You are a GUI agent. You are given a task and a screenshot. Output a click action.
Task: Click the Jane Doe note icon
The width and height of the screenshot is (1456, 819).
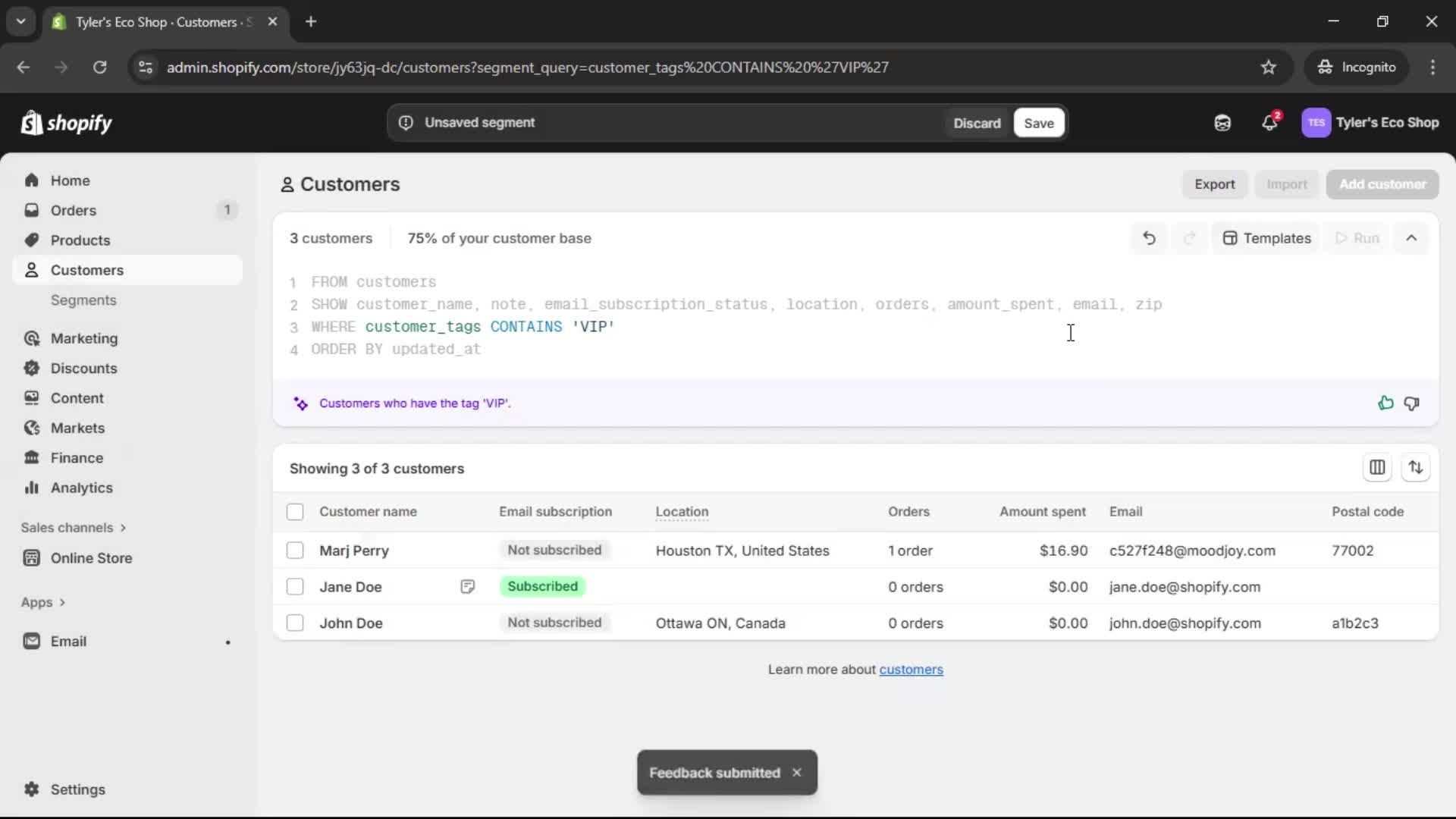[x=467, y=587]
